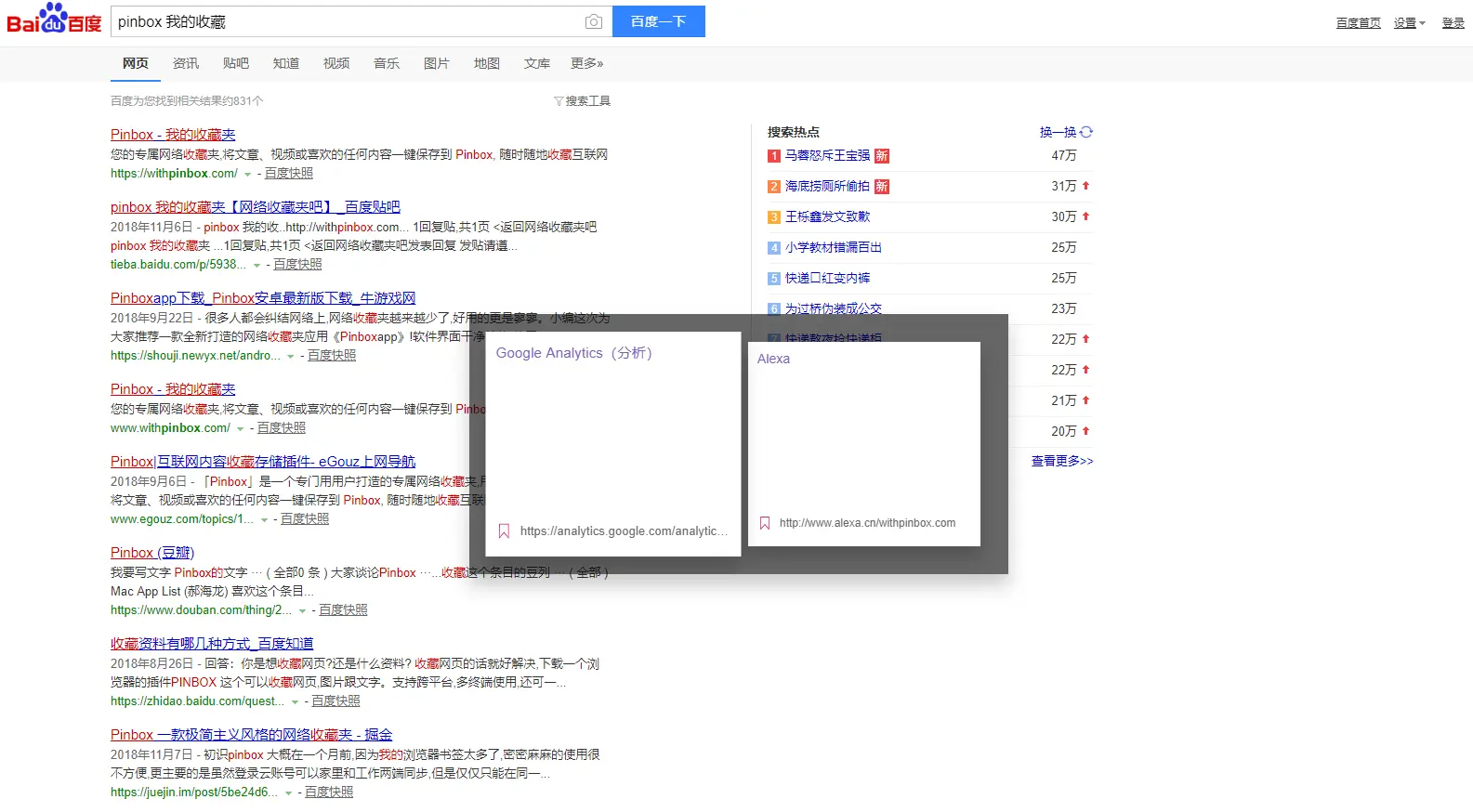The height and width of the screenshot is (812, 1473).
Task: Switch to the 视频 tab
Action: (336, 63)
